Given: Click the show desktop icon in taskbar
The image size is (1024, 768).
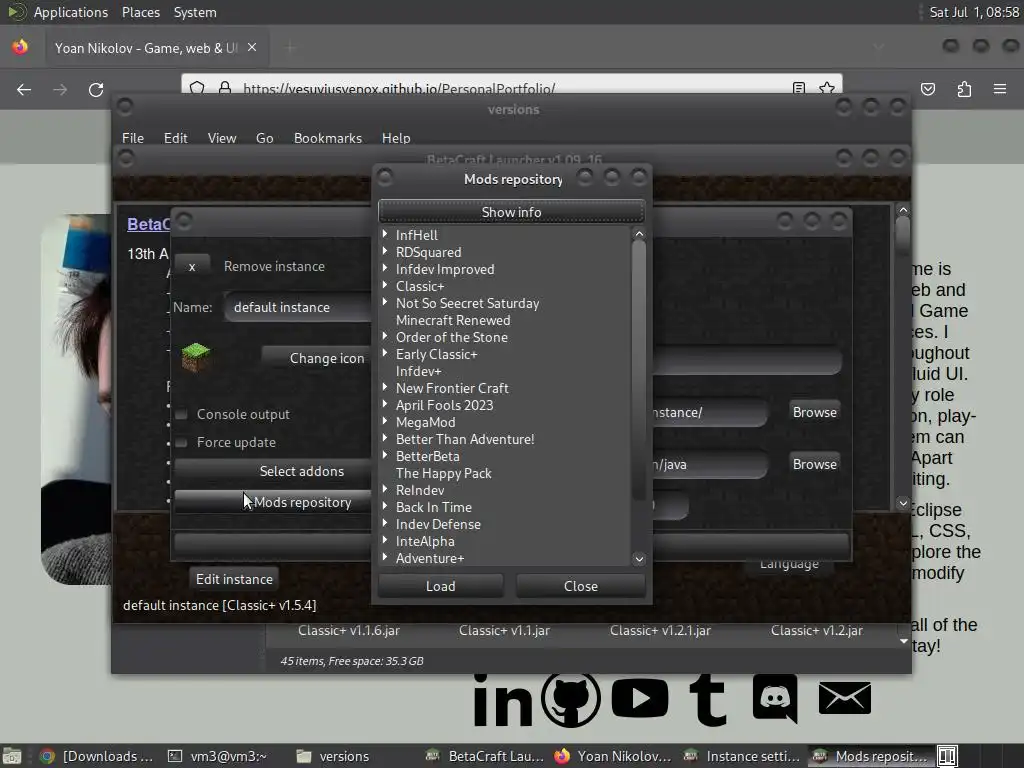Looking at the screenshot, I should pos(12,756).
